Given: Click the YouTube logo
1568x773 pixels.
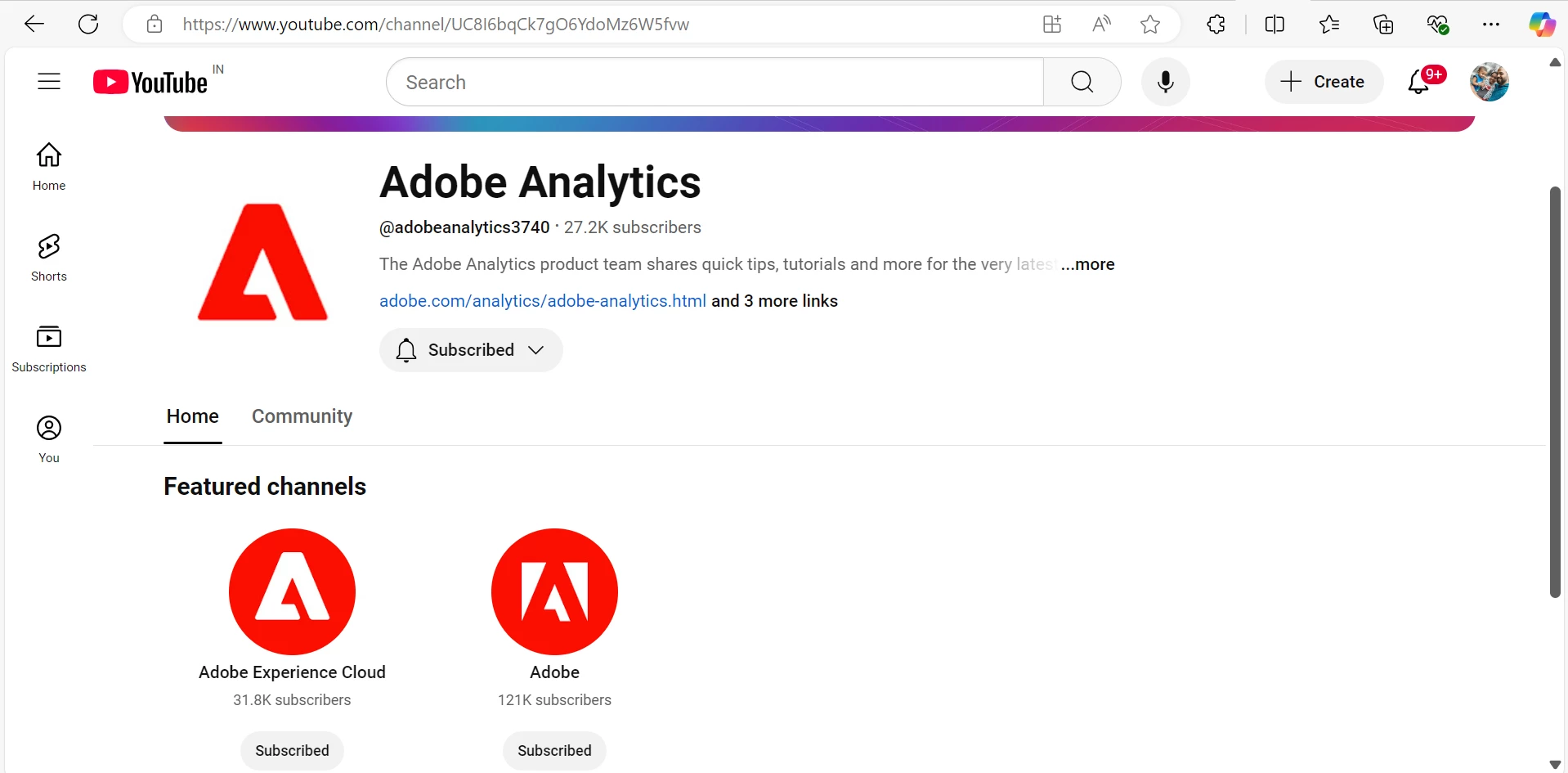Looking at the screenshot, I should pos(150,82).
